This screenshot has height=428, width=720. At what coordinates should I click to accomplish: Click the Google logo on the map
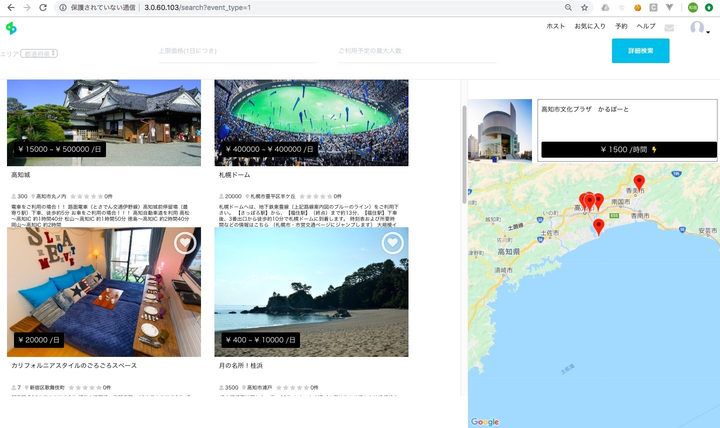pos(484,422)
